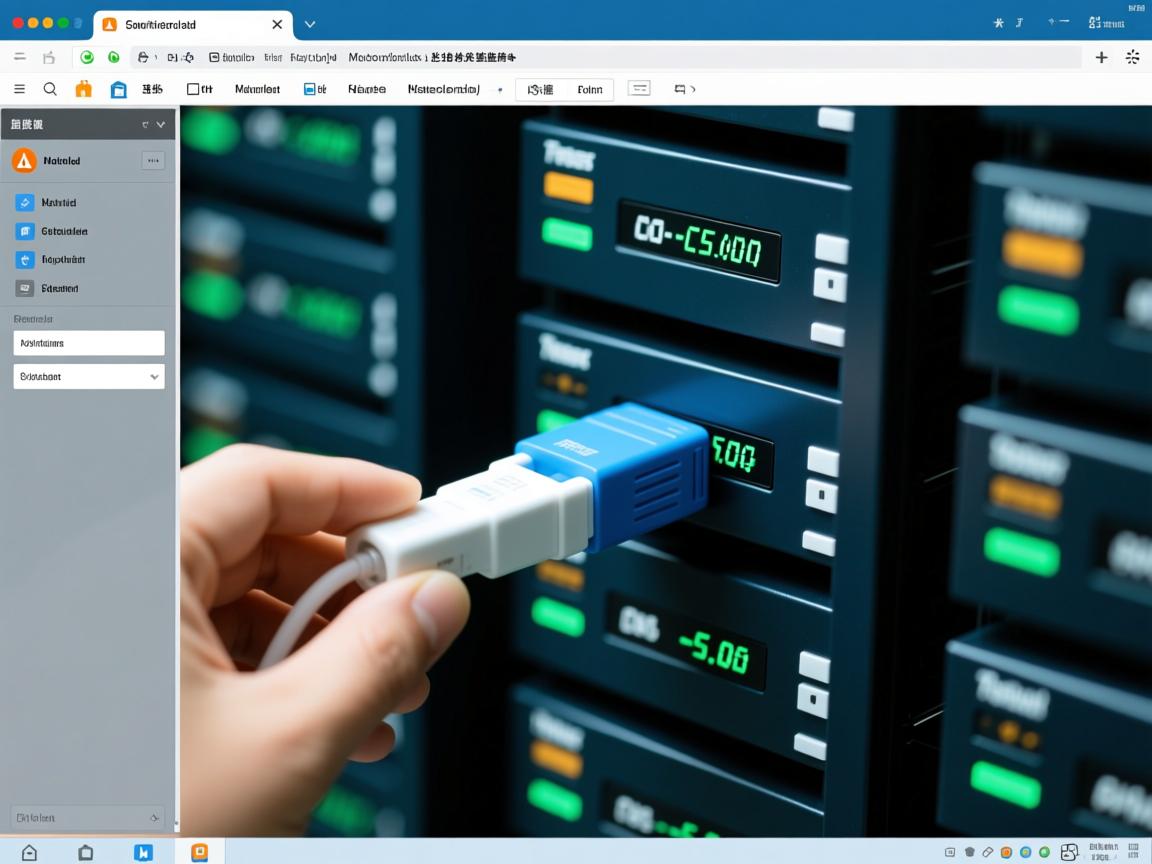Click the magnifying glass search icon
The height and width of the screenshot is (864, 1152).
pyautogui.click(x=50, y=89)
